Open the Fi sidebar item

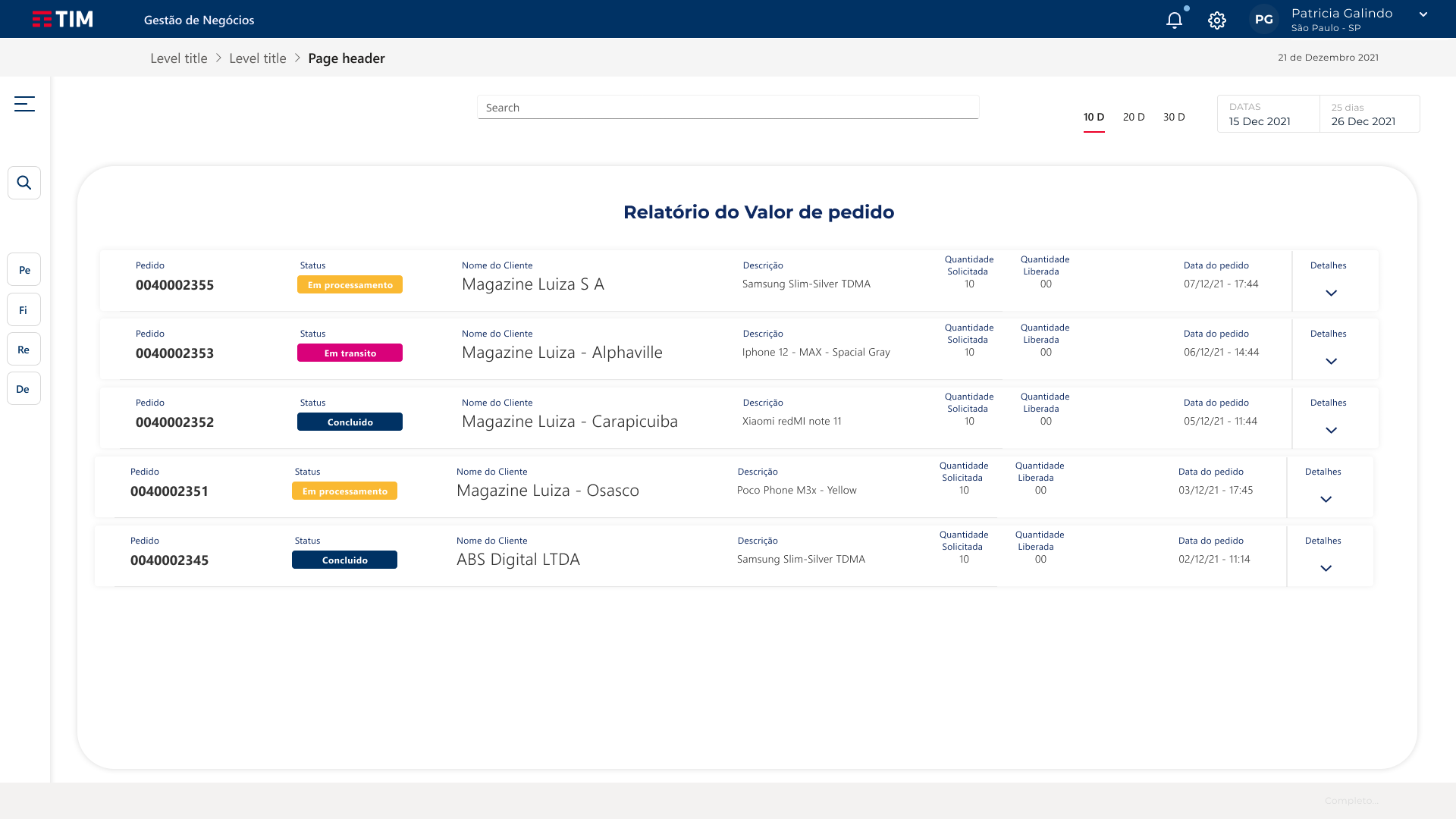pos(24,309)
